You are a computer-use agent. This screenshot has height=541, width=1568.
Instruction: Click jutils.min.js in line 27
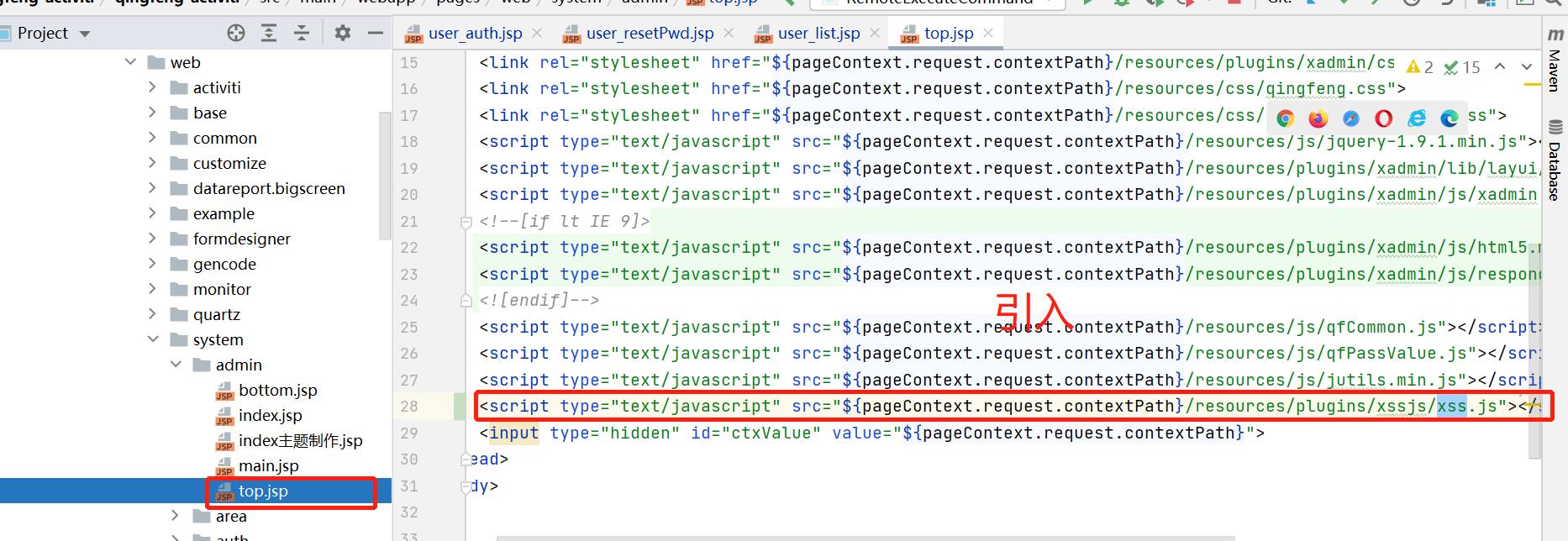coord(1392,381)
